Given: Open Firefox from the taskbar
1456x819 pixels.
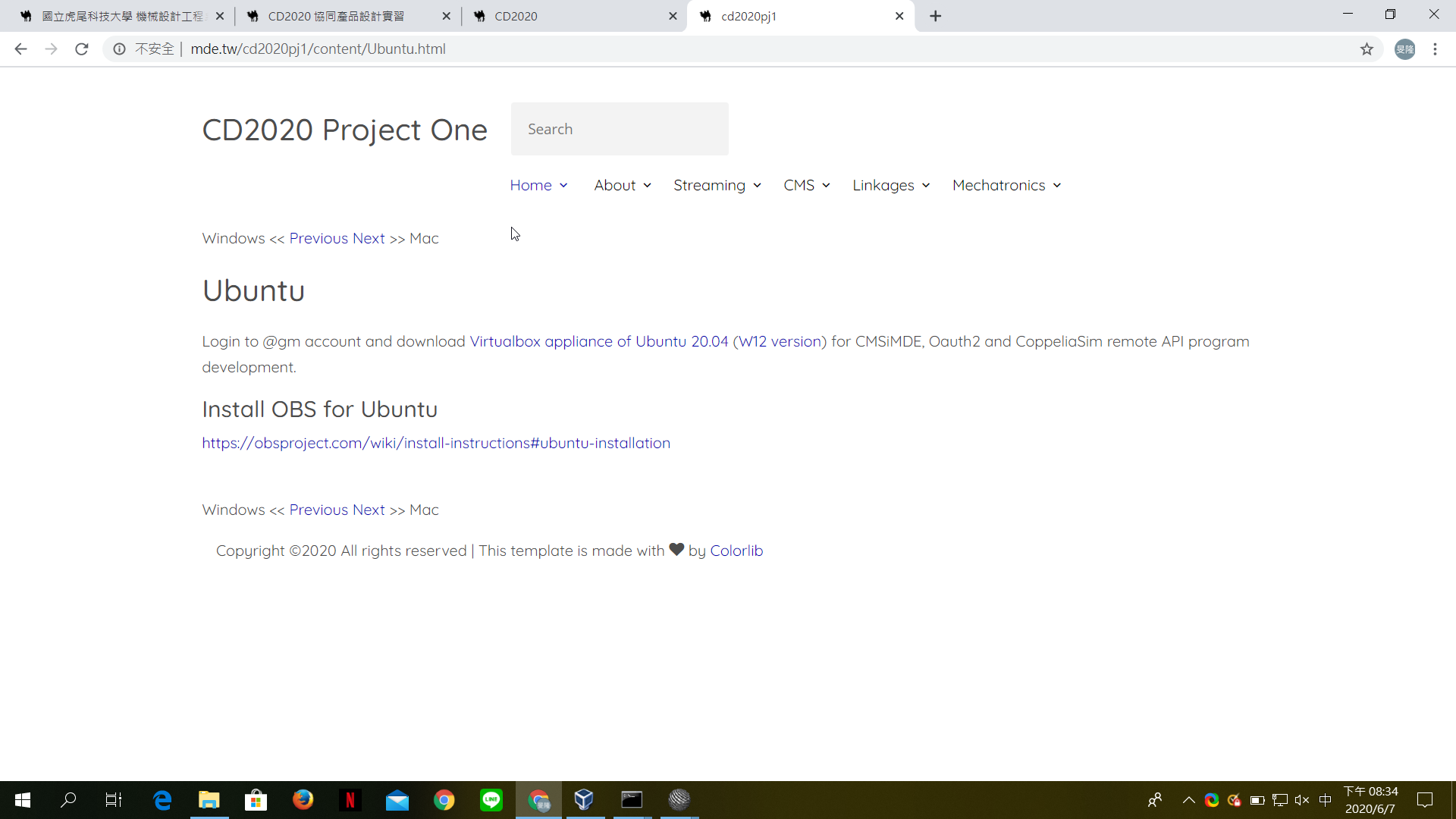Looking at the screenshot, I should coord(303,799).
